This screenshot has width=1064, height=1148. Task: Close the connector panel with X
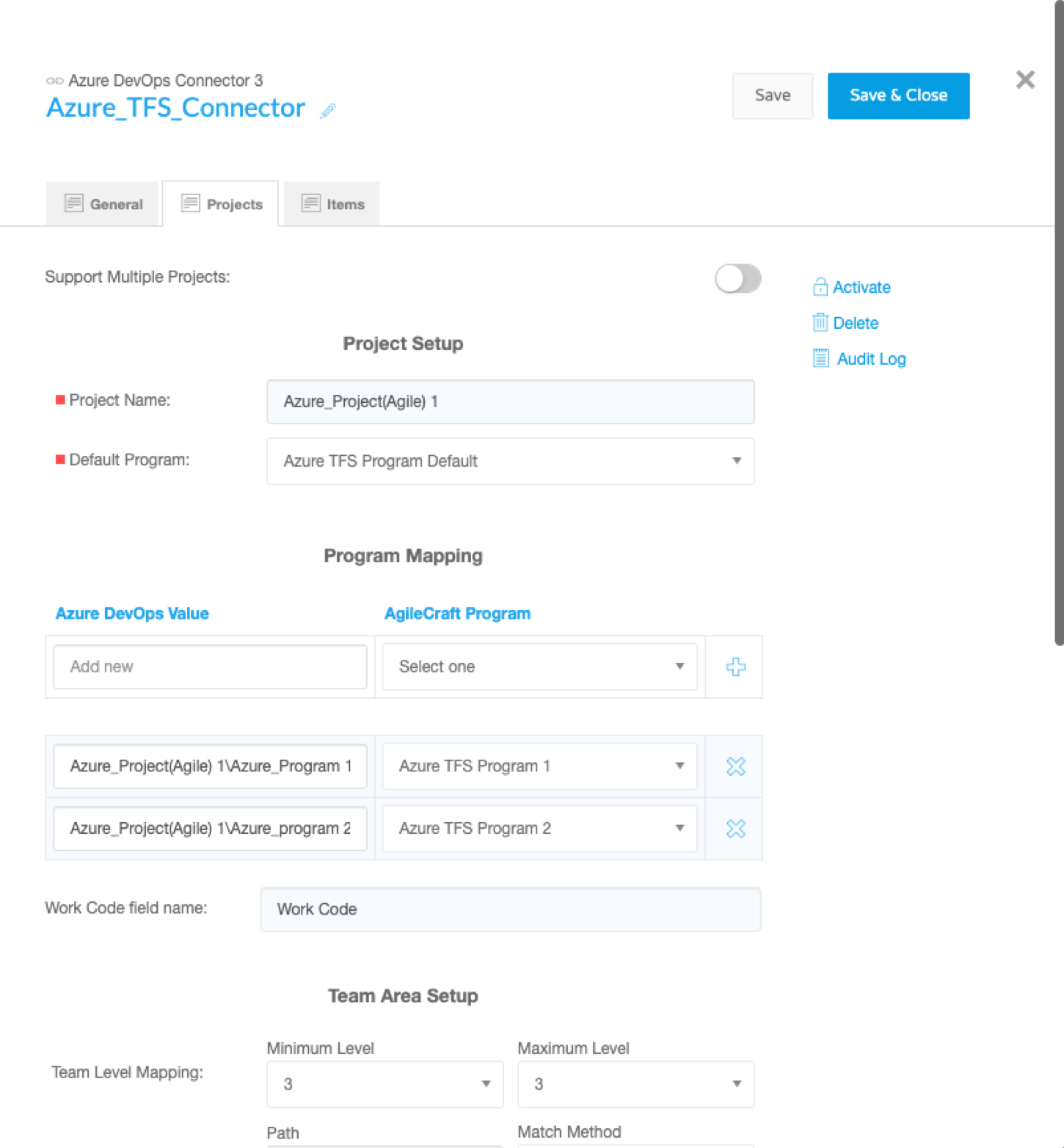[x=1025, y=80]
